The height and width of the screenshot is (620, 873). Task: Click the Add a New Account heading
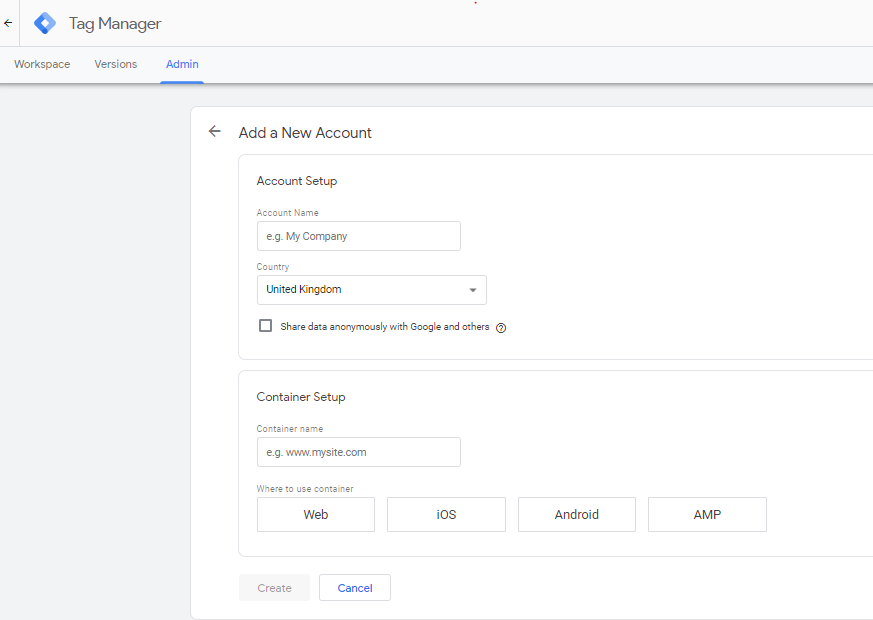click(x=305, y=133)
